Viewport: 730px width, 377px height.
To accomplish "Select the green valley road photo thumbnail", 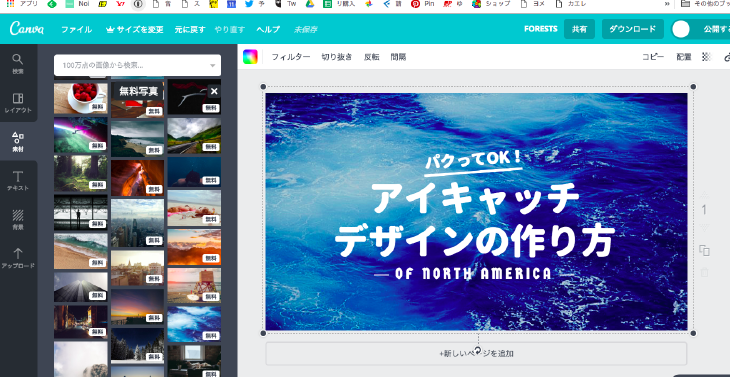I will pyautogui.click(x=194, y=135).
